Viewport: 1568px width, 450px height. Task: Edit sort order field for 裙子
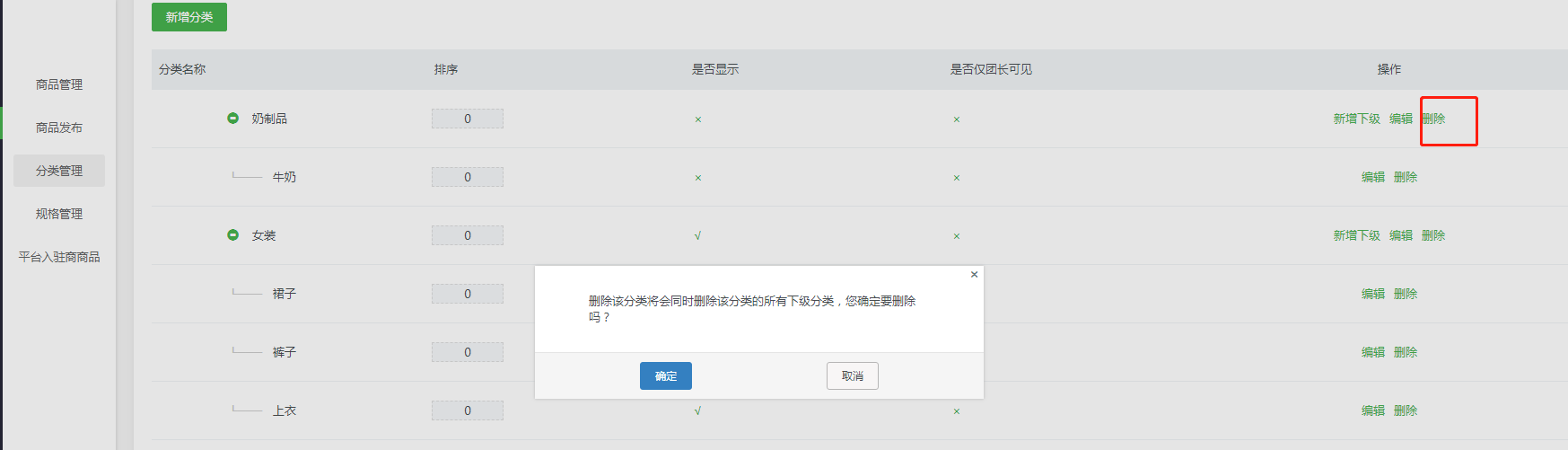pyautogui.click(x=468, y=294)
